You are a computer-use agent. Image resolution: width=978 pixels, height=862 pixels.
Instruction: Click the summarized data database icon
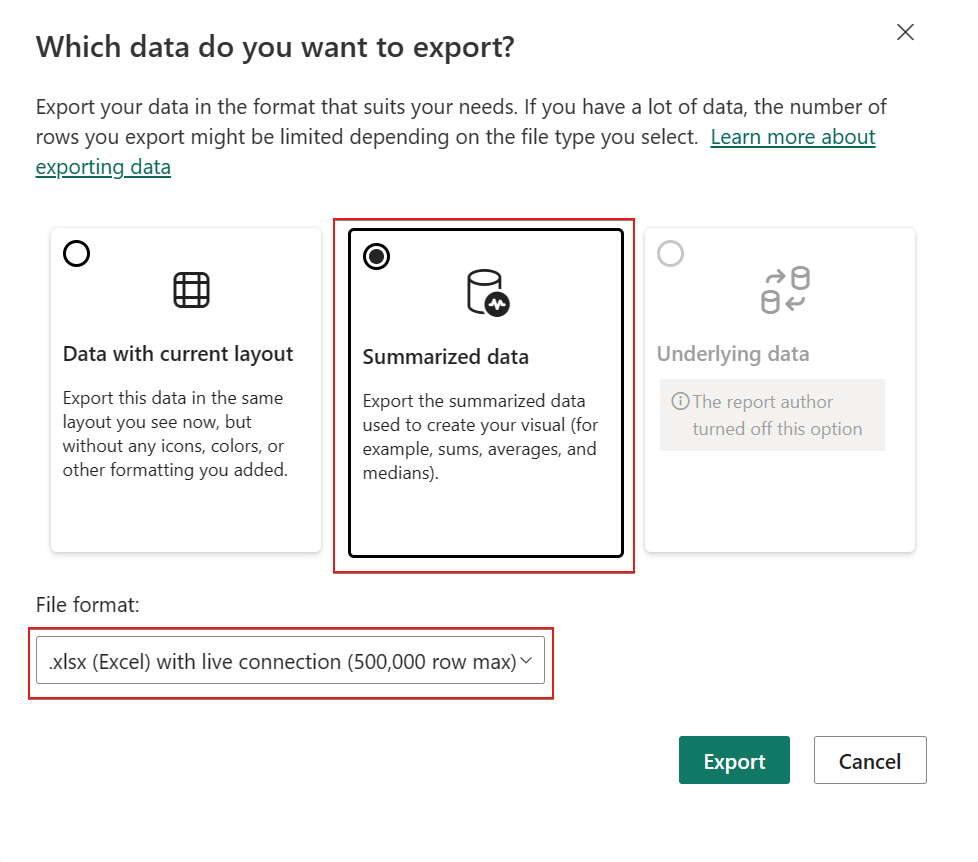coord(487,292)
